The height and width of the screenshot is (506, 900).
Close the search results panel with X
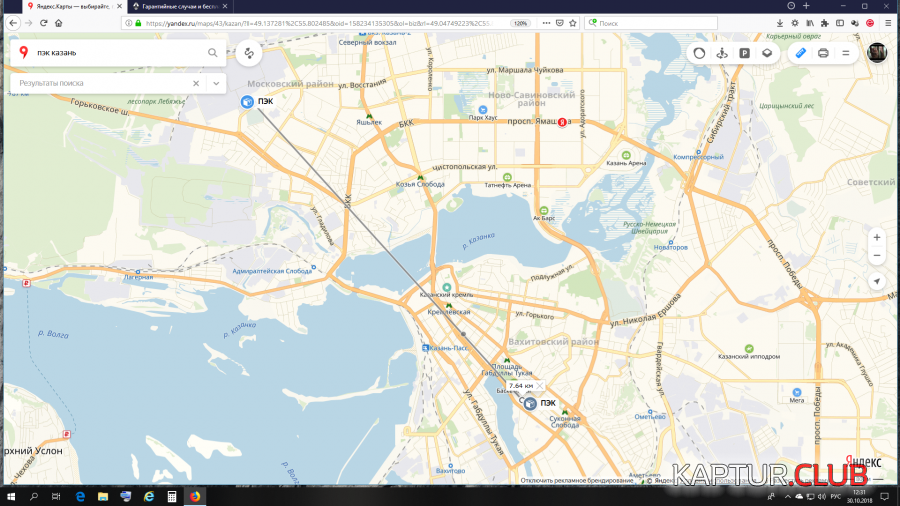[196, 83]
